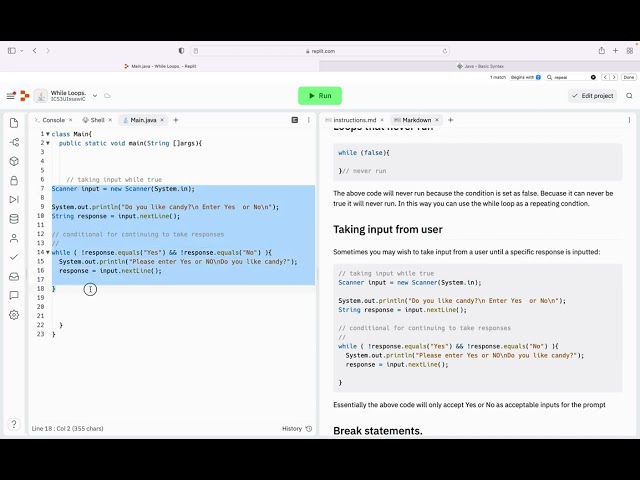Viewport: 640px width, 480px height.
Task: Select the Markdown preview tab
Action: (413, 120)
